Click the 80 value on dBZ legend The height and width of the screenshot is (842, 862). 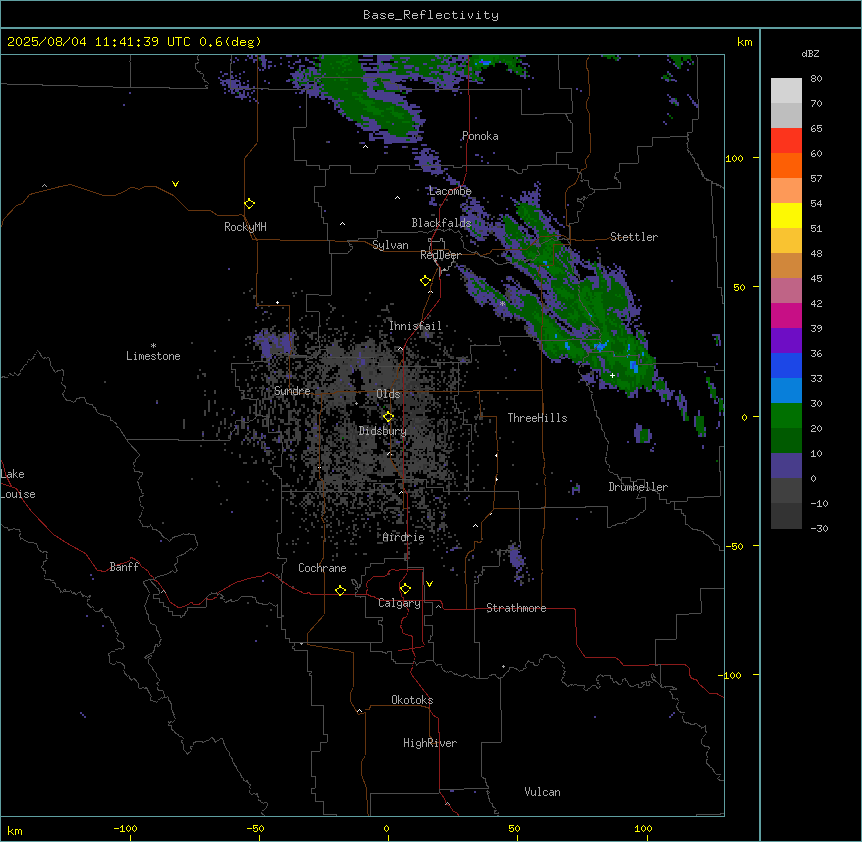(x=816, y=79)
